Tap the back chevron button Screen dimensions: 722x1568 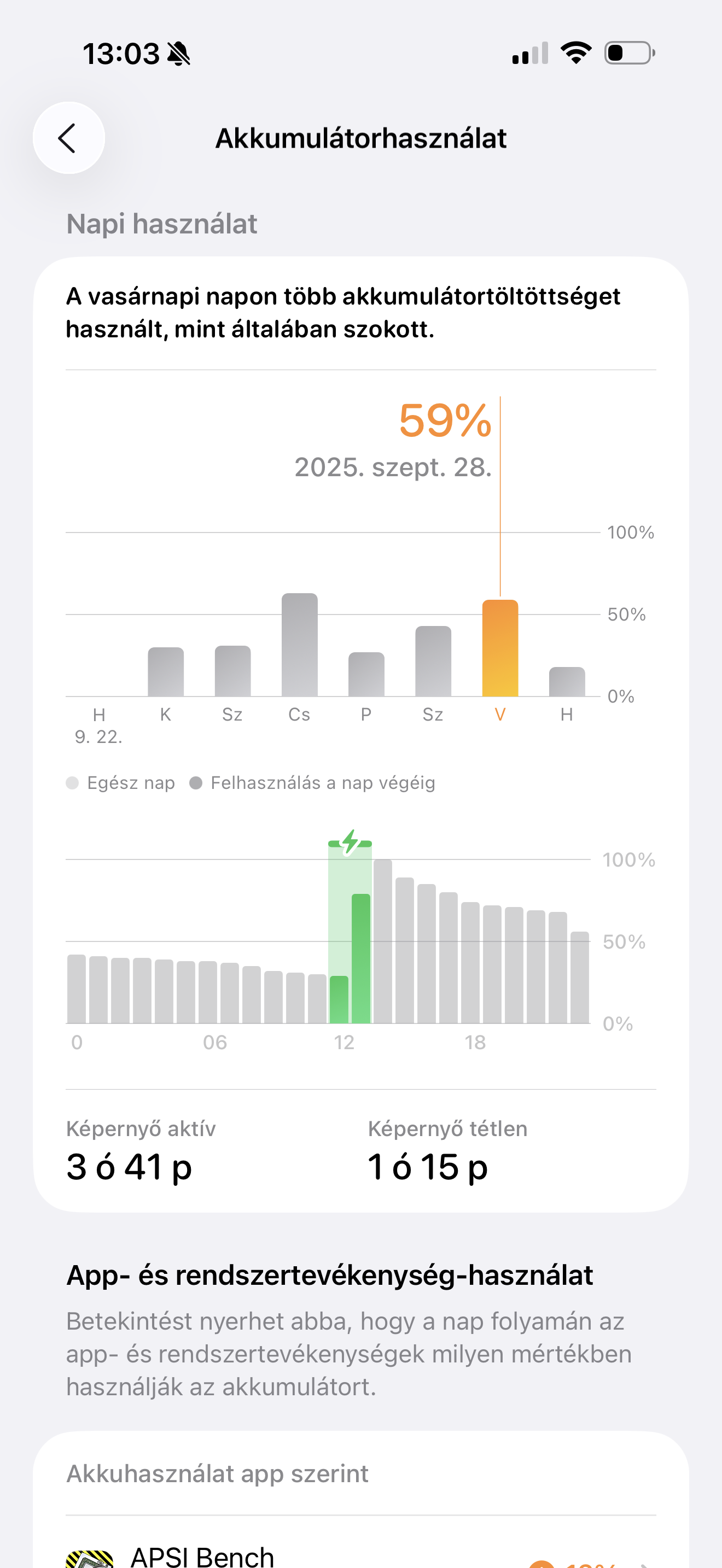[68, 138]
